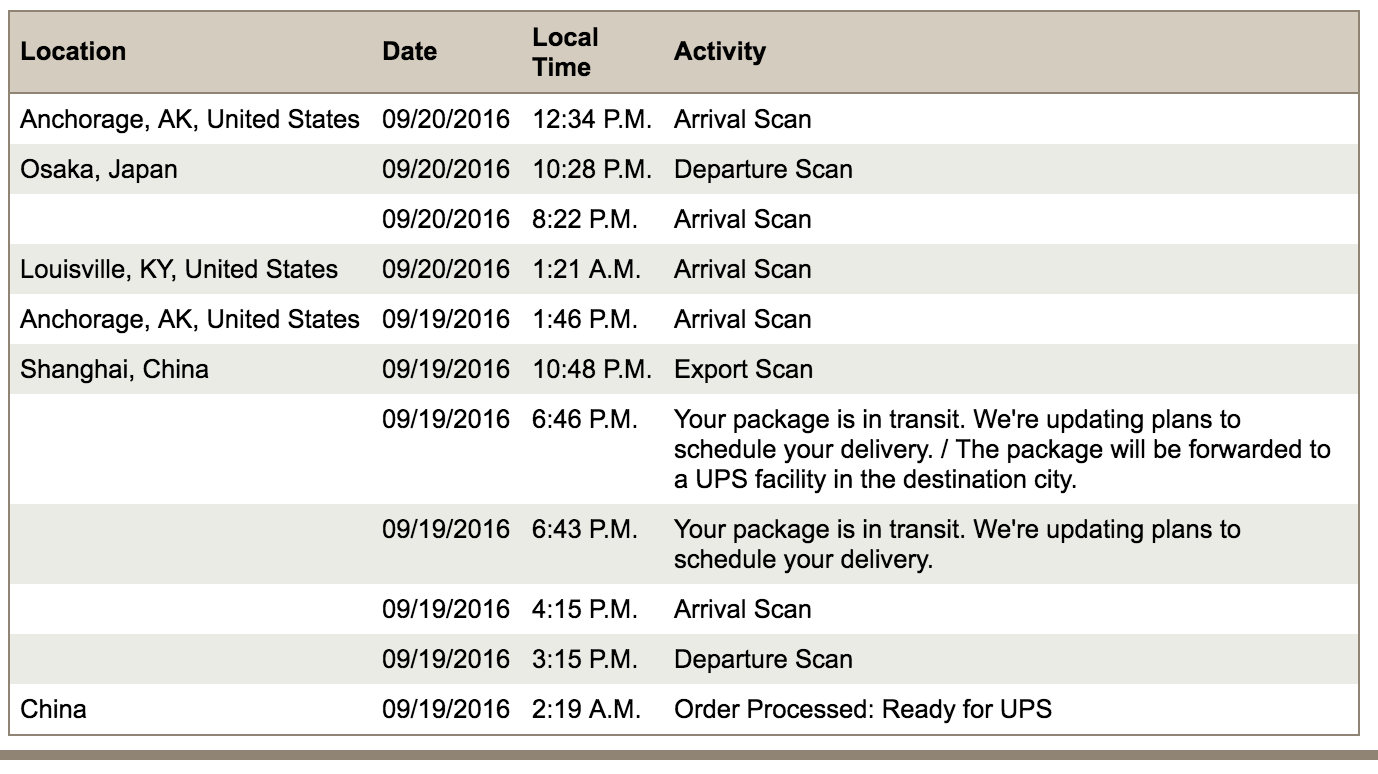
Task: Click the Location column header
Action: (74, 52)
